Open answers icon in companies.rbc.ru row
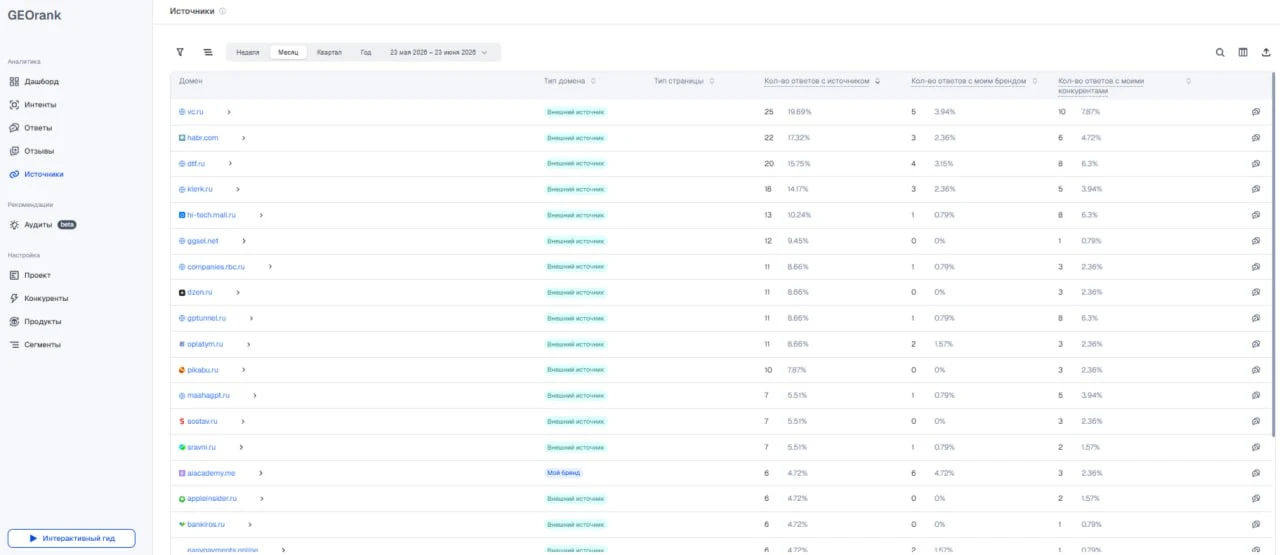Screen dimensions: 1280x555 coord(1255,267)
